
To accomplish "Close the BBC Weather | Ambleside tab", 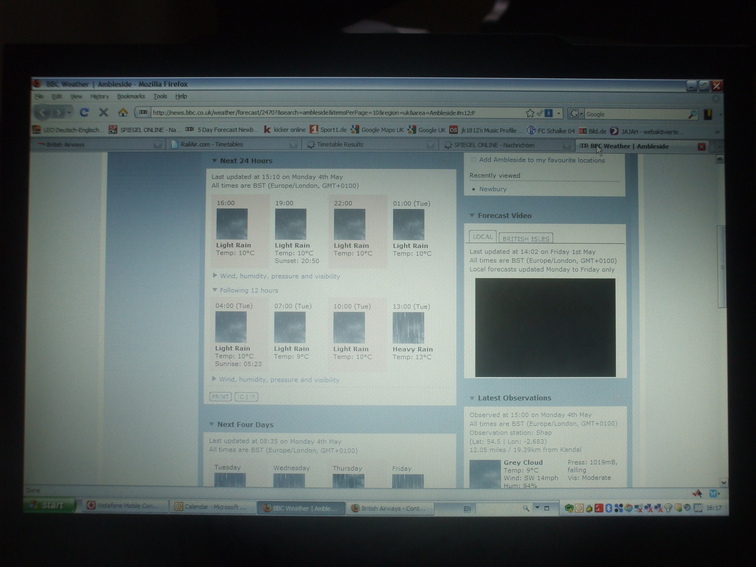I will [x=702, y=147].
